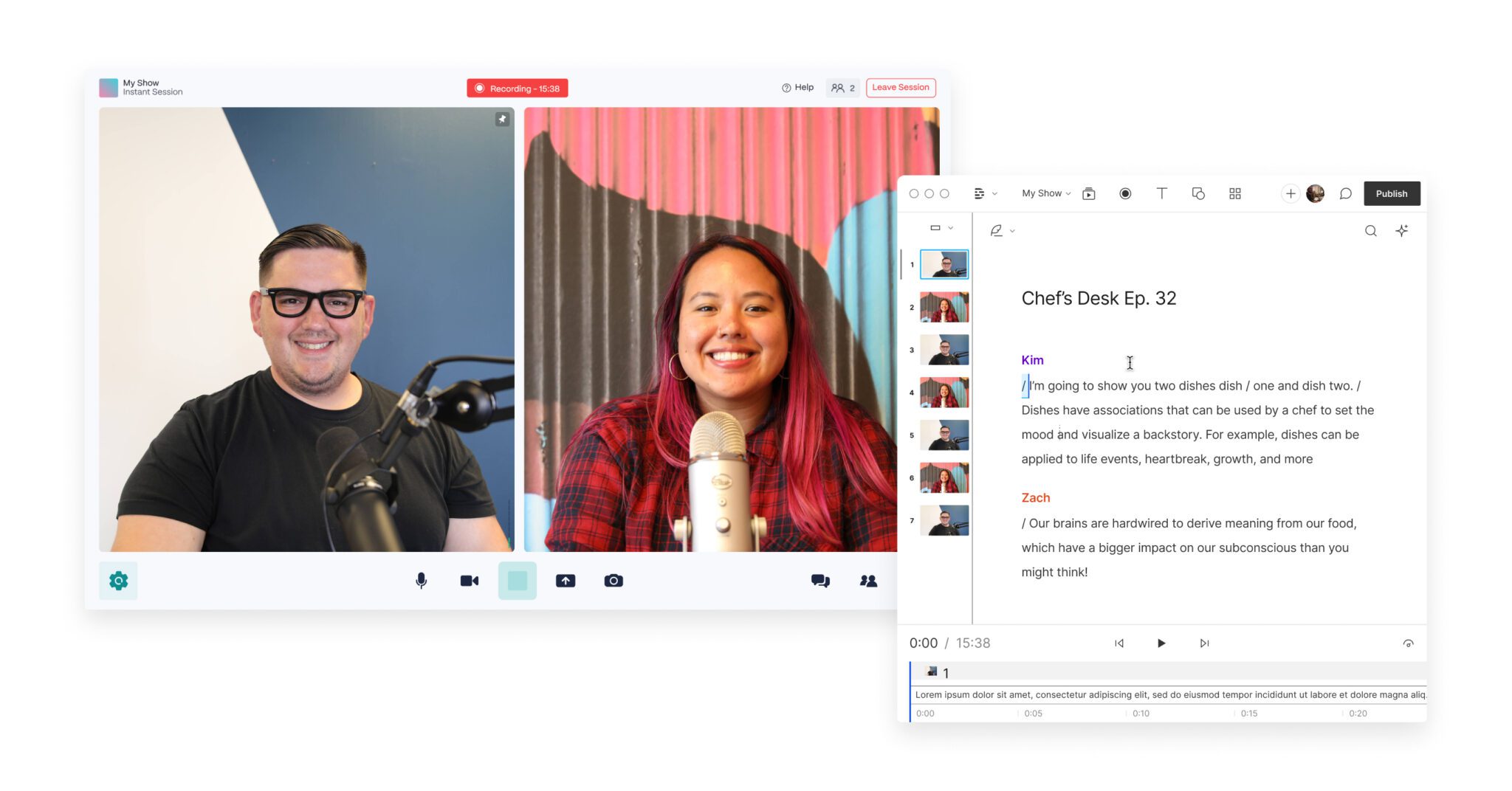Open the shapes tool in the top bar
This screenshot has width=1512, height=791.
[x=1198, y=193]
